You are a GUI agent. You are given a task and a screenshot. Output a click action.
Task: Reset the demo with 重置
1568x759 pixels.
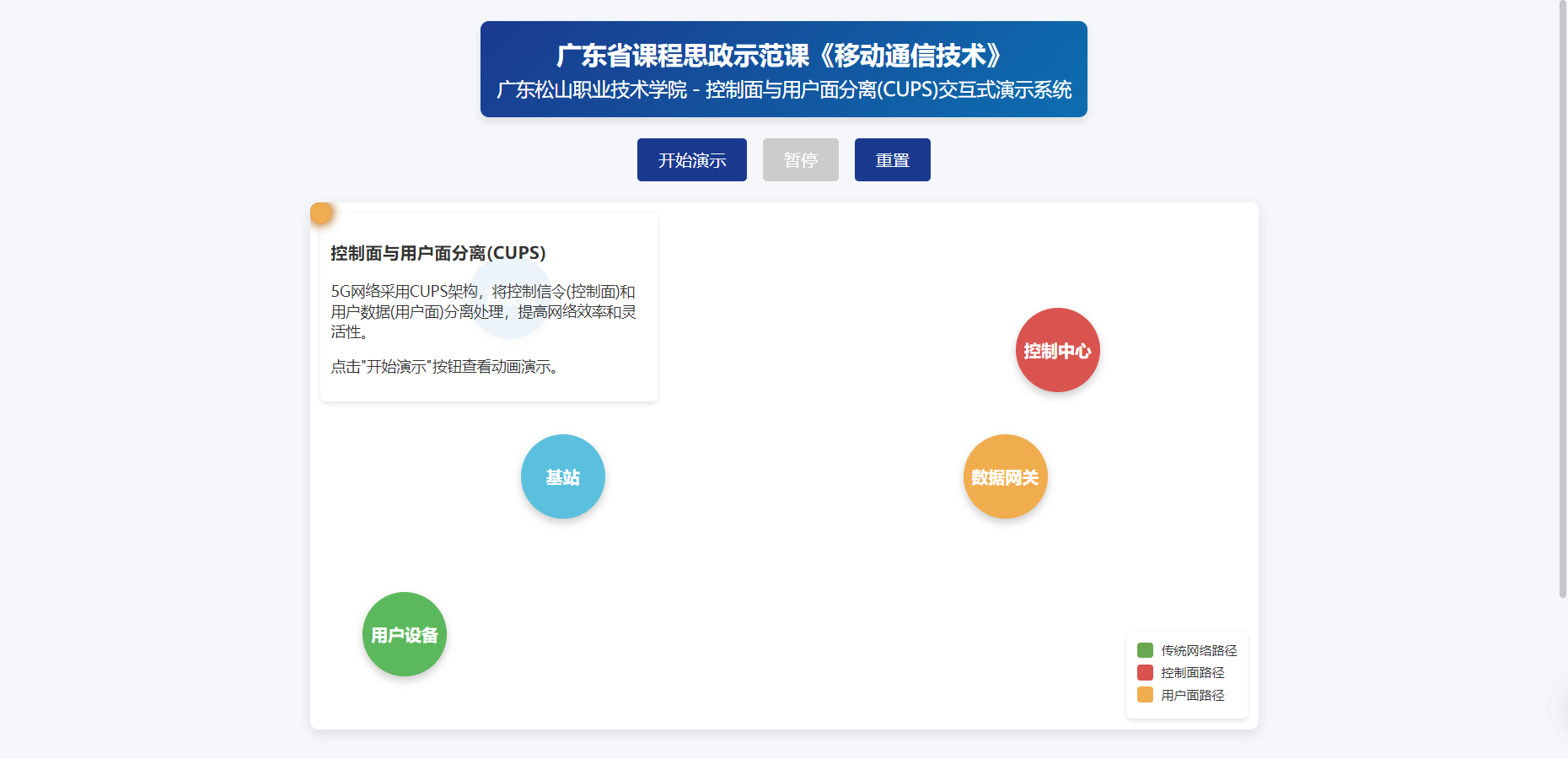coord(892,160)
